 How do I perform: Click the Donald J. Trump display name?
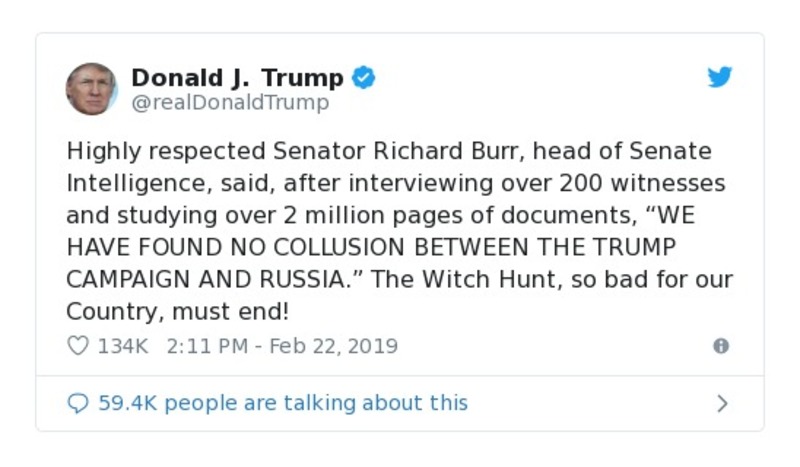coord(237,78)
